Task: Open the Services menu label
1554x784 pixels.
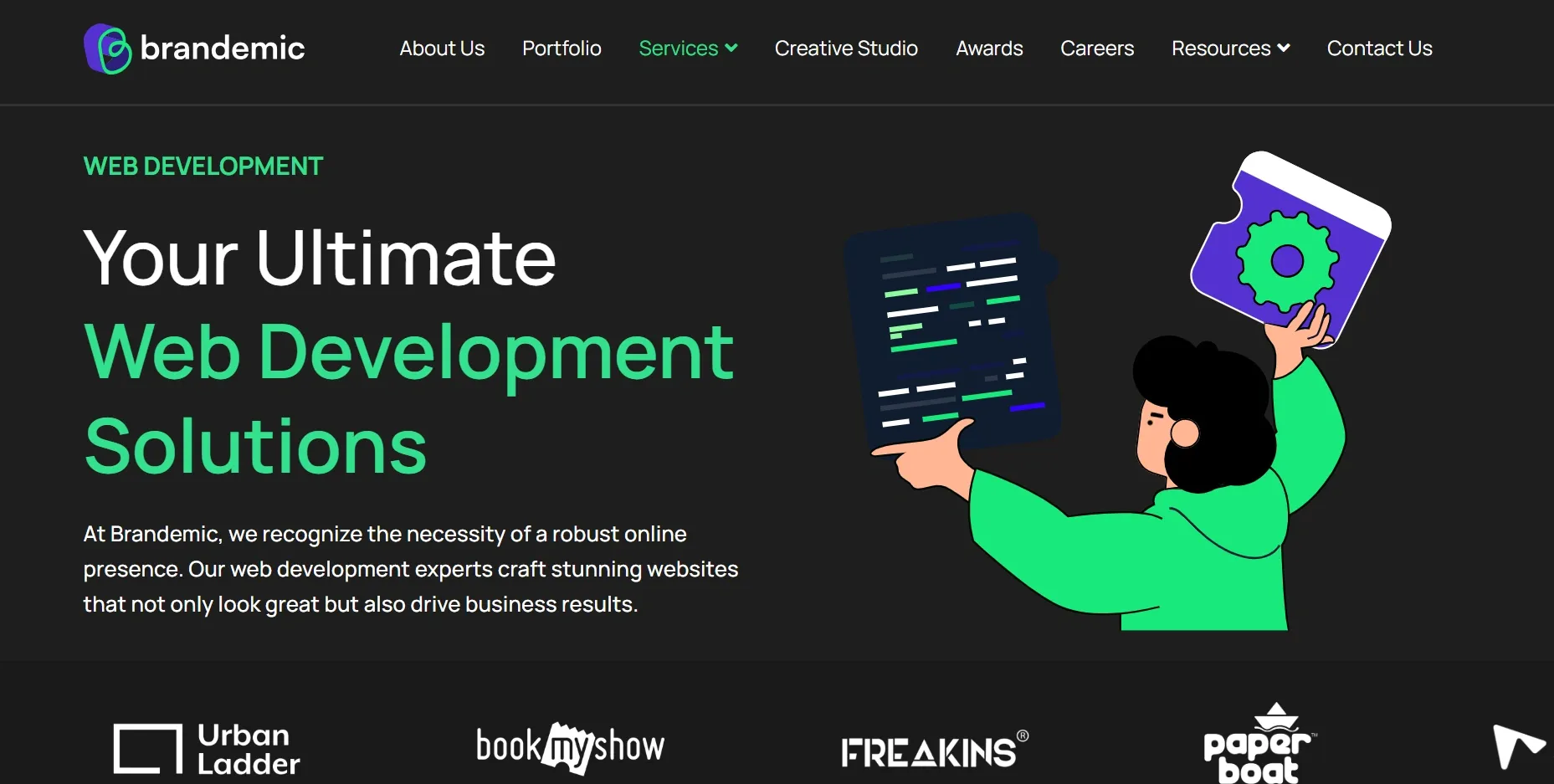Action: [678, 49]
